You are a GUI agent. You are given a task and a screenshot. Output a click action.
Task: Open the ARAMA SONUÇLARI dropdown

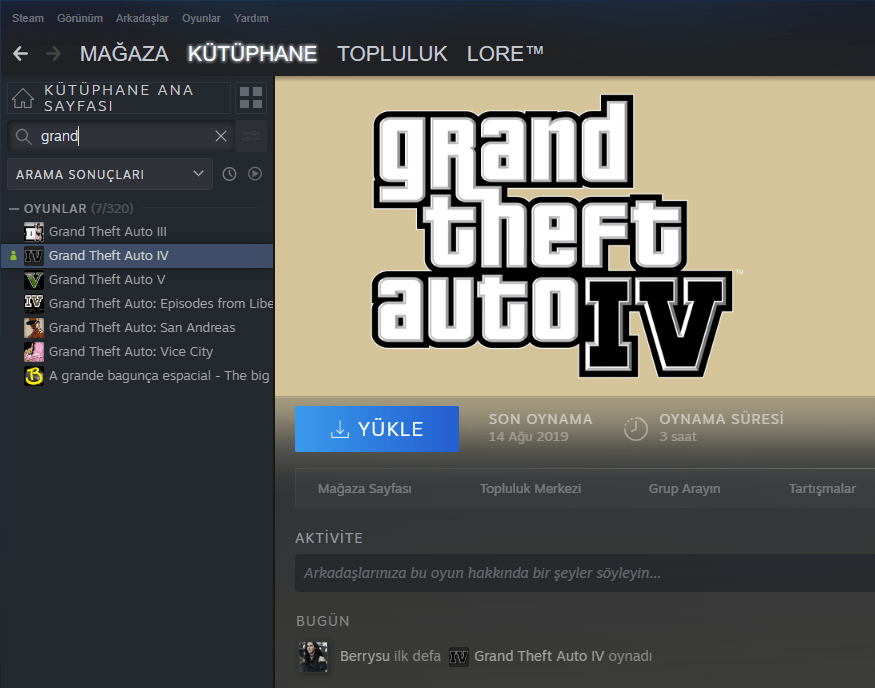(110, 173)
